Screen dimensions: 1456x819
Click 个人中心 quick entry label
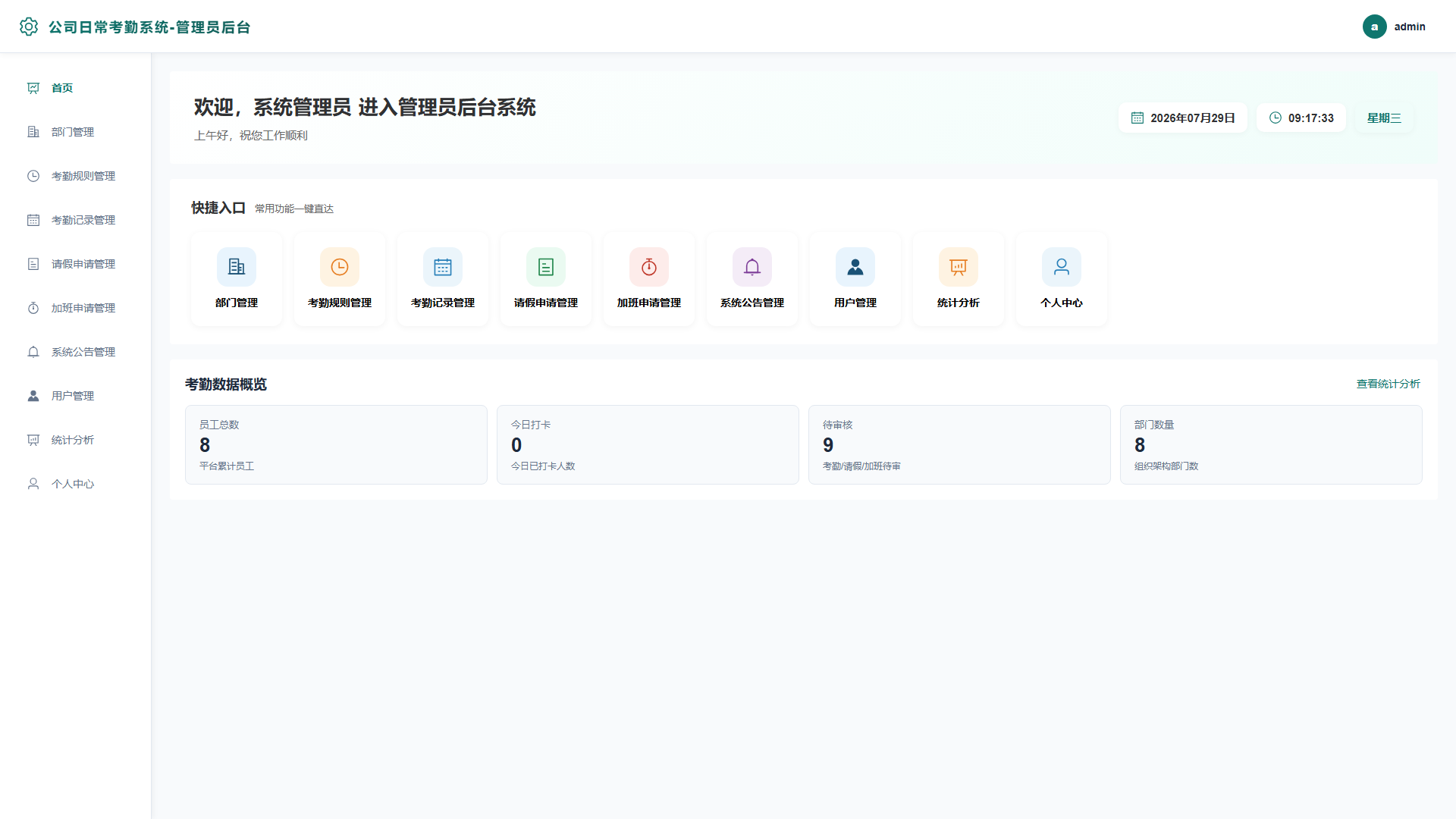tap(1062, 303)
